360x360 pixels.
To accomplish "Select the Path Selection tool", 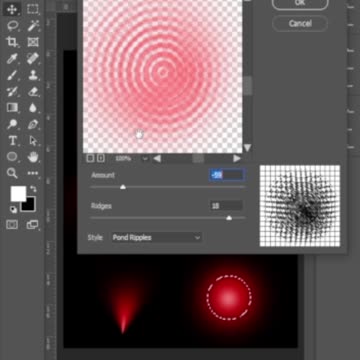I will 33,141.
